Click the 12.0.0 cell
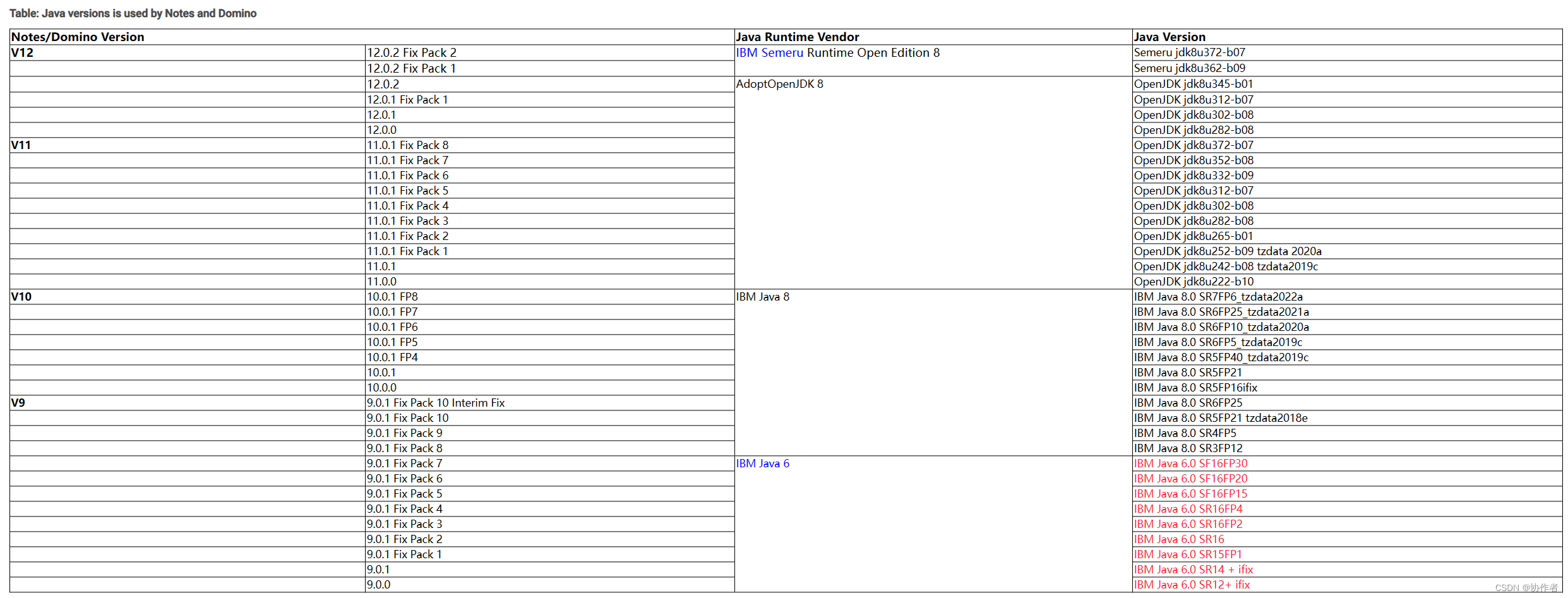The width and height of the screenshot is (1568, 598). [x=550, y=130]
